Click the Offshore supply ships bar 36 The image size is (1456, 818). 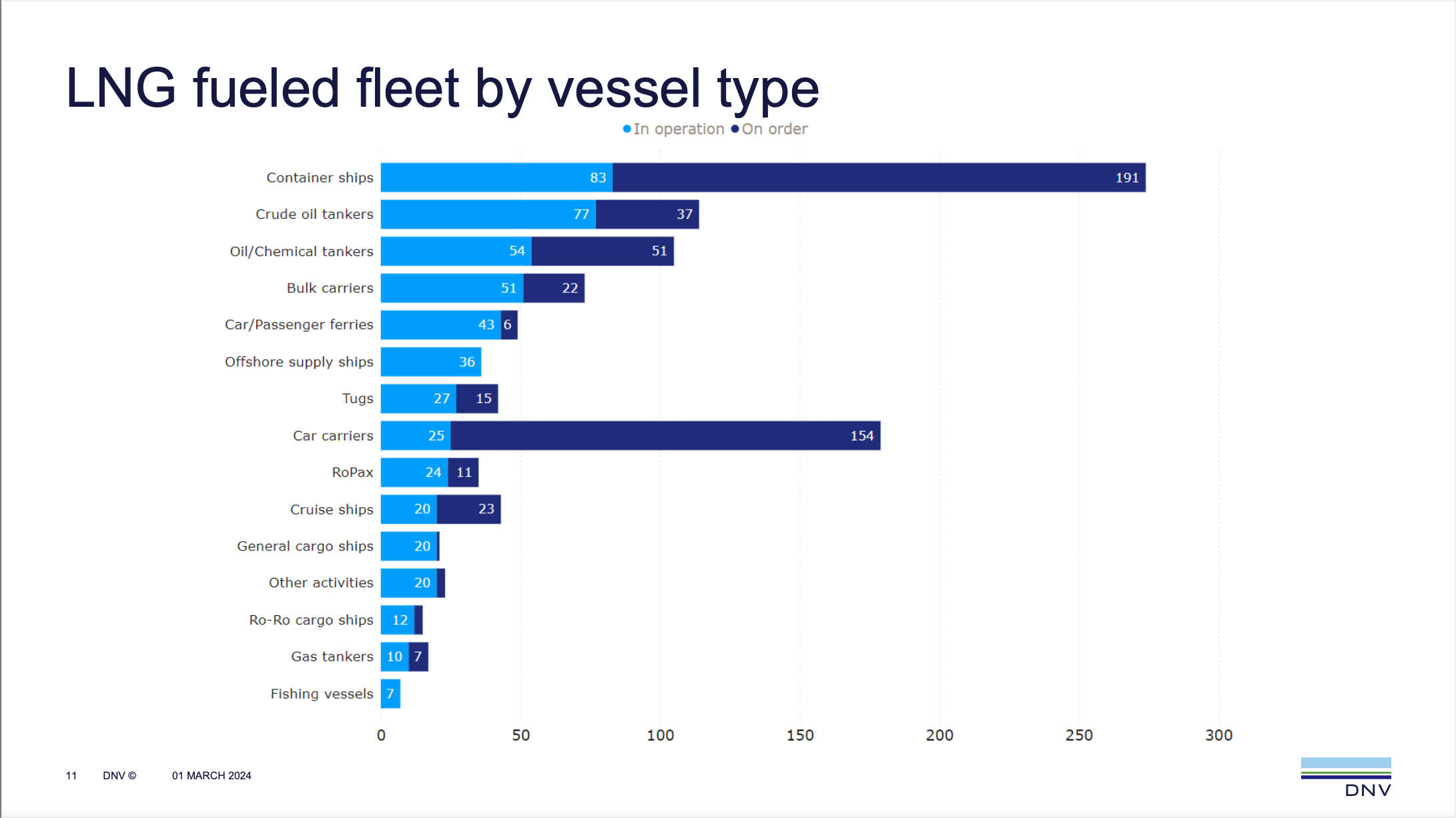(431, 362)
